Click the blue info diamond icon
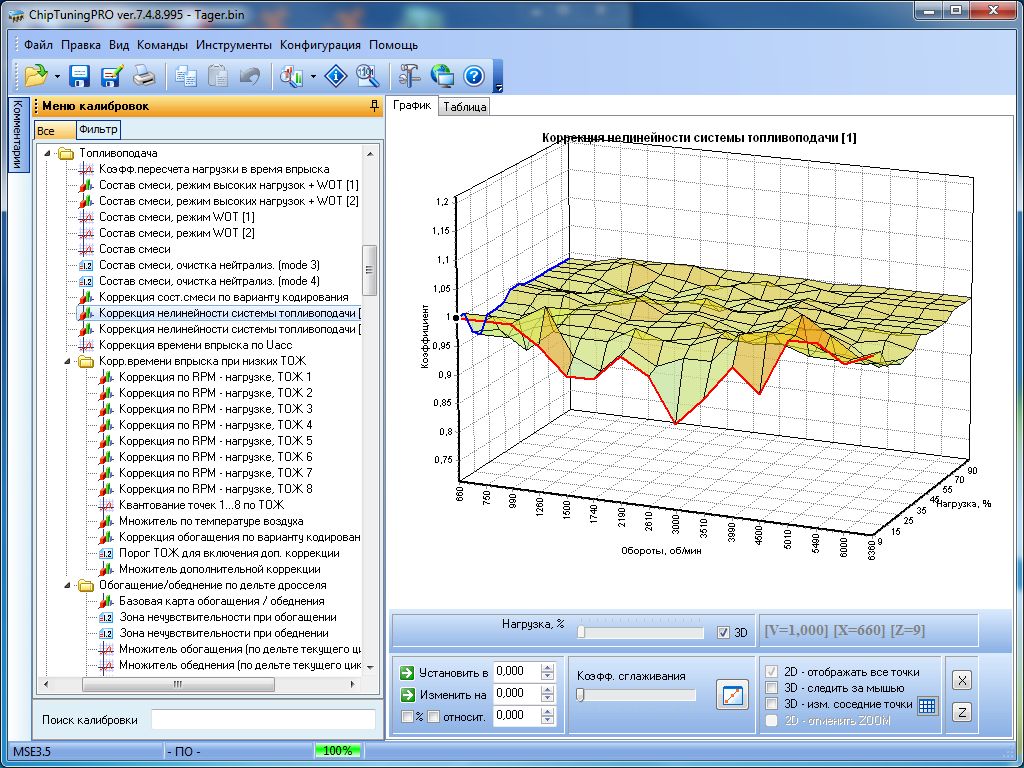This screenshot has width=1024, height=768. [338, 76]
